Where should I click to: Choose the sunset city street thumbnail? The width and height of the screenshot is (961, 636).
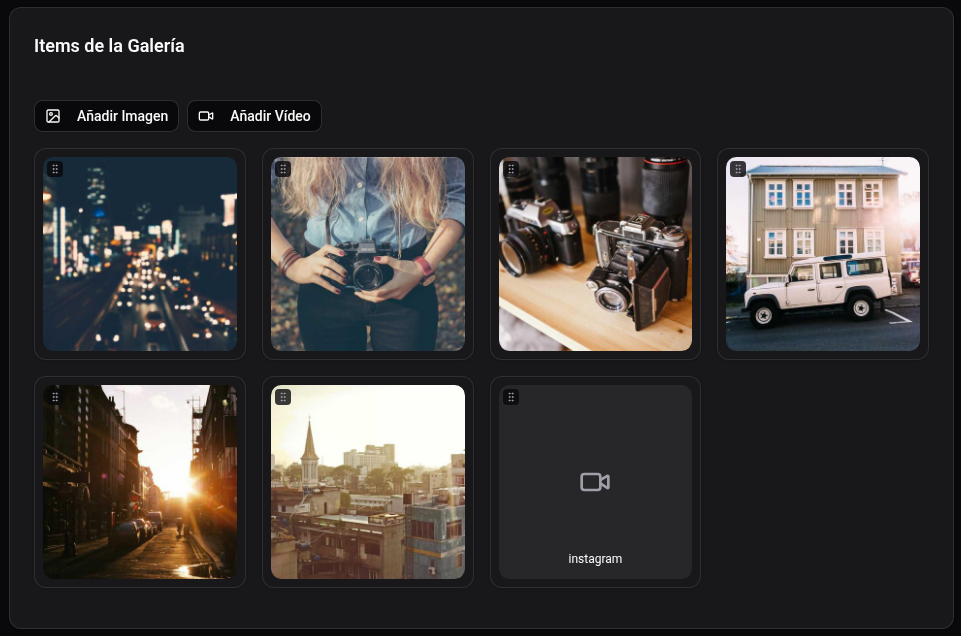click(140, 488)
